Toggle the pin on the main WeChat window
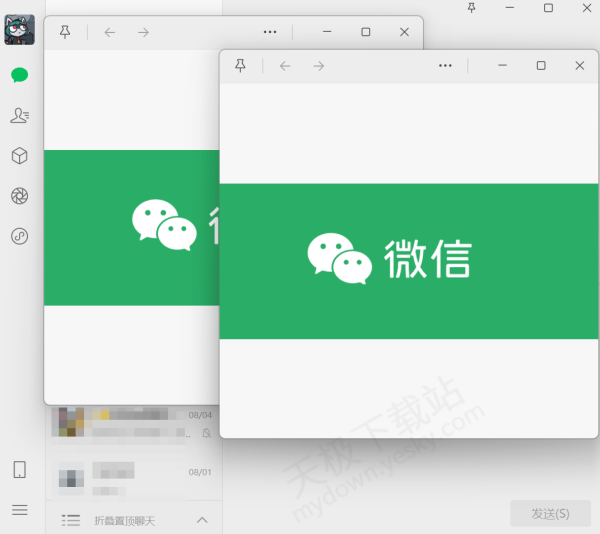Screen dimensions: 600x534 tap(472, 8)
